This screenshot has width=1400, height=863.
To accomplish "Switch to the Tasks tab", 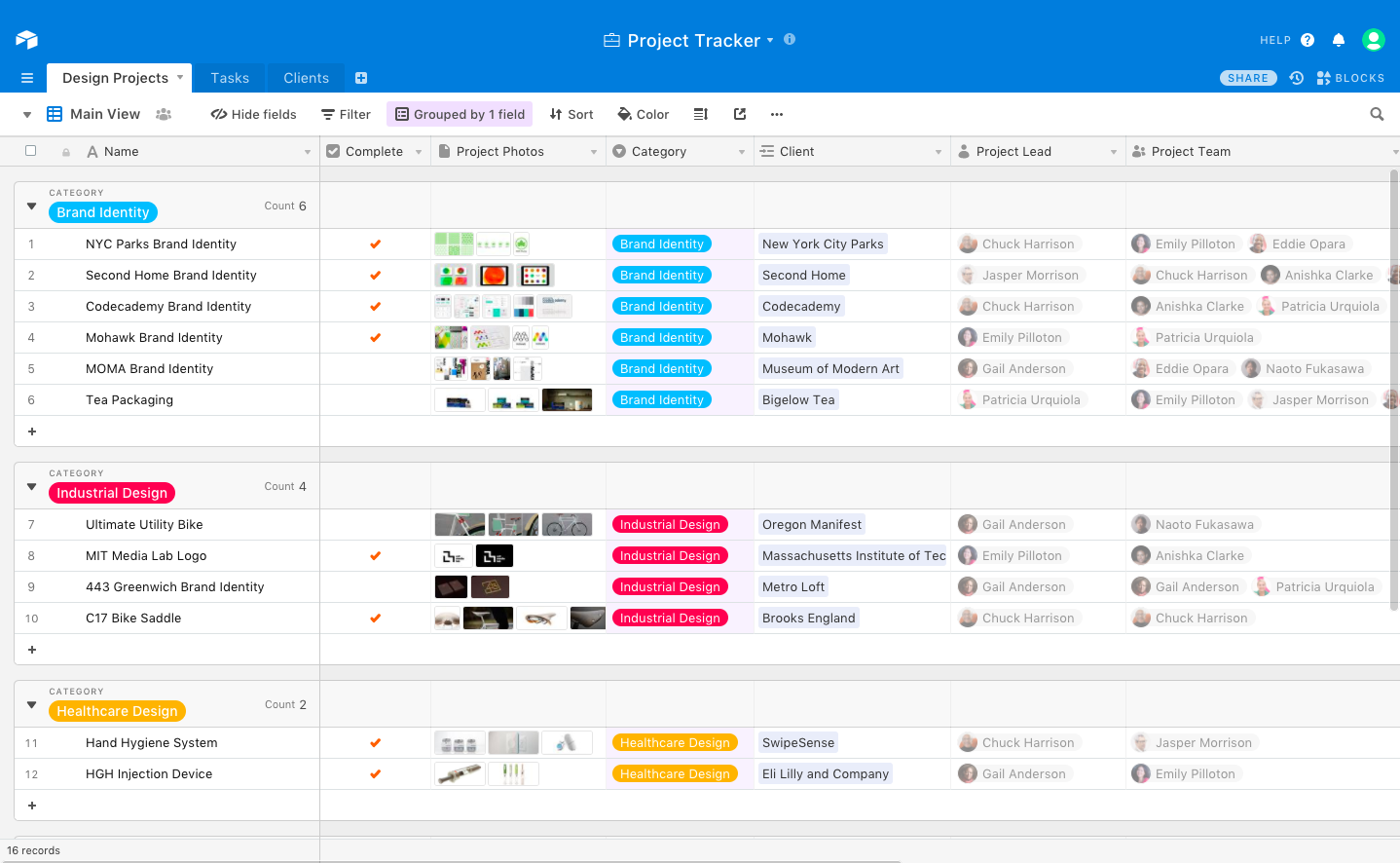I will (x=230, y=78).
